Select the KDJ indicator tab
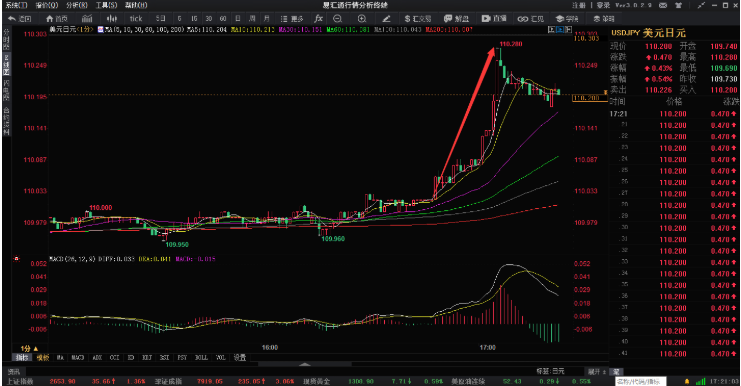741x386 pixels. (147, 358)
